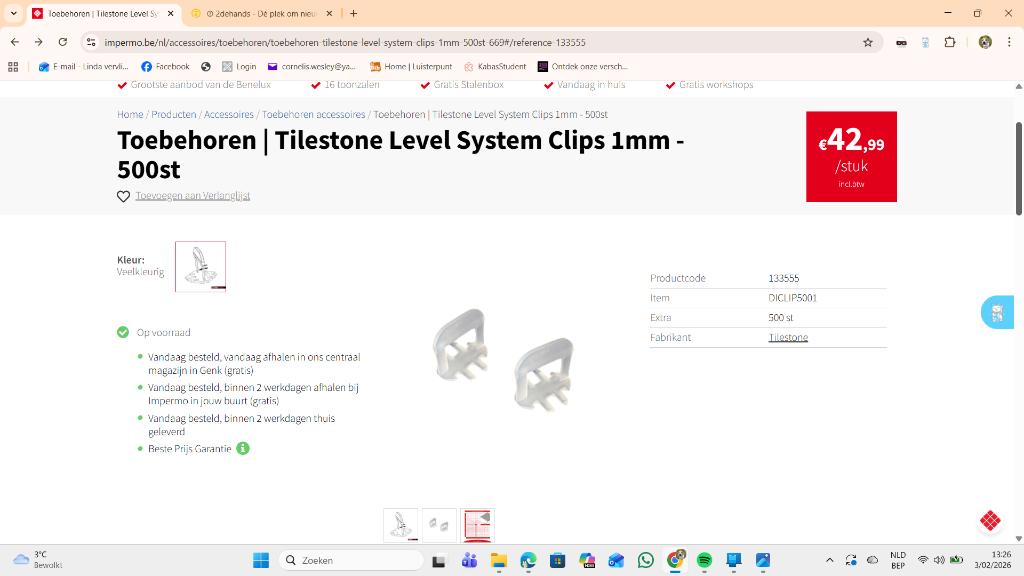Bookmark this page with the star icon
Viewport: 1024px width, 576px height.
pos(868,42)
